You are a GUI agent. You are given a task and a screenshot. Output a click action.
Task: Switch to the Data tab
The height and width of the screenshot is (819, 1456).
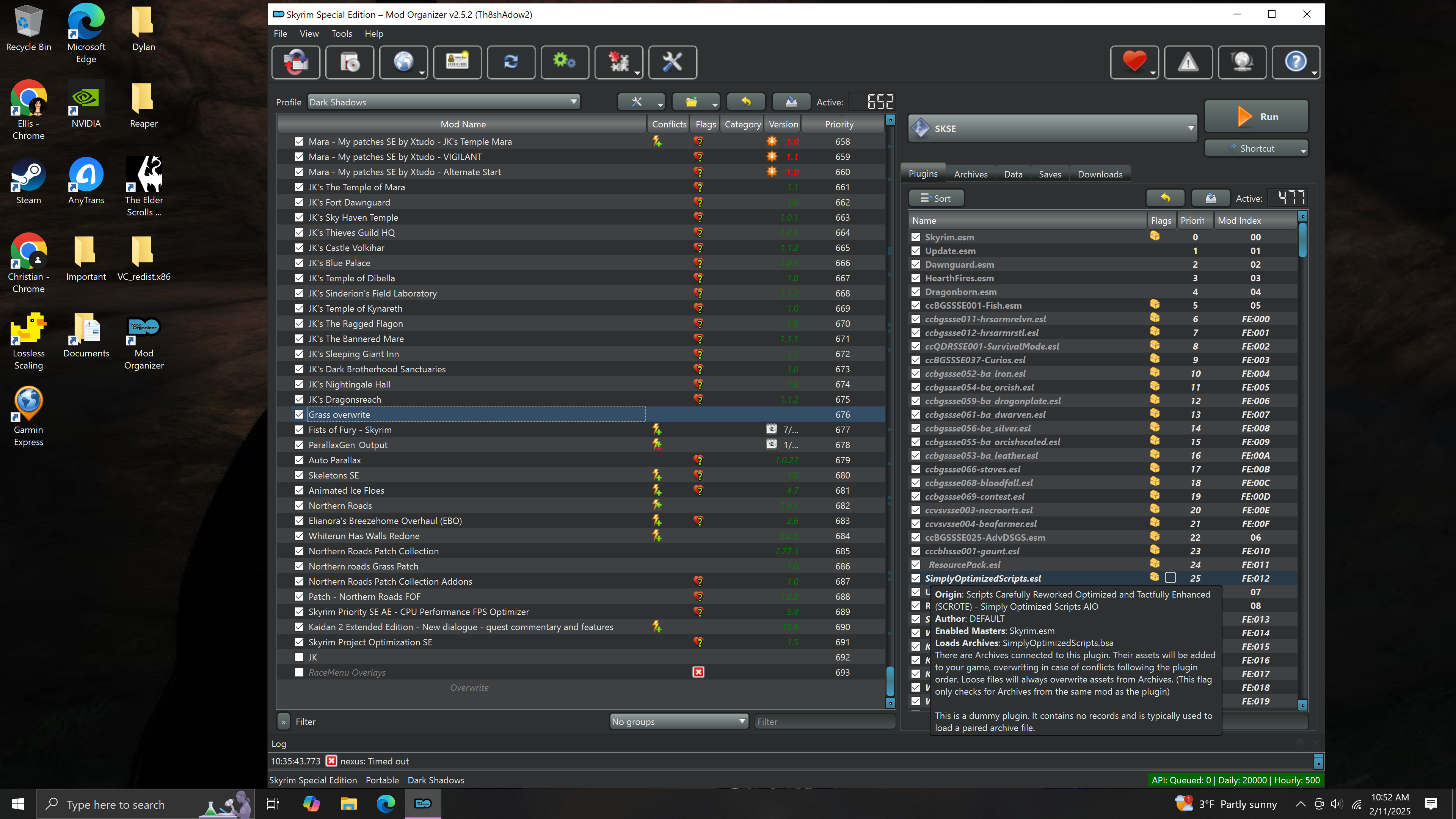(x=1013, y=174)
